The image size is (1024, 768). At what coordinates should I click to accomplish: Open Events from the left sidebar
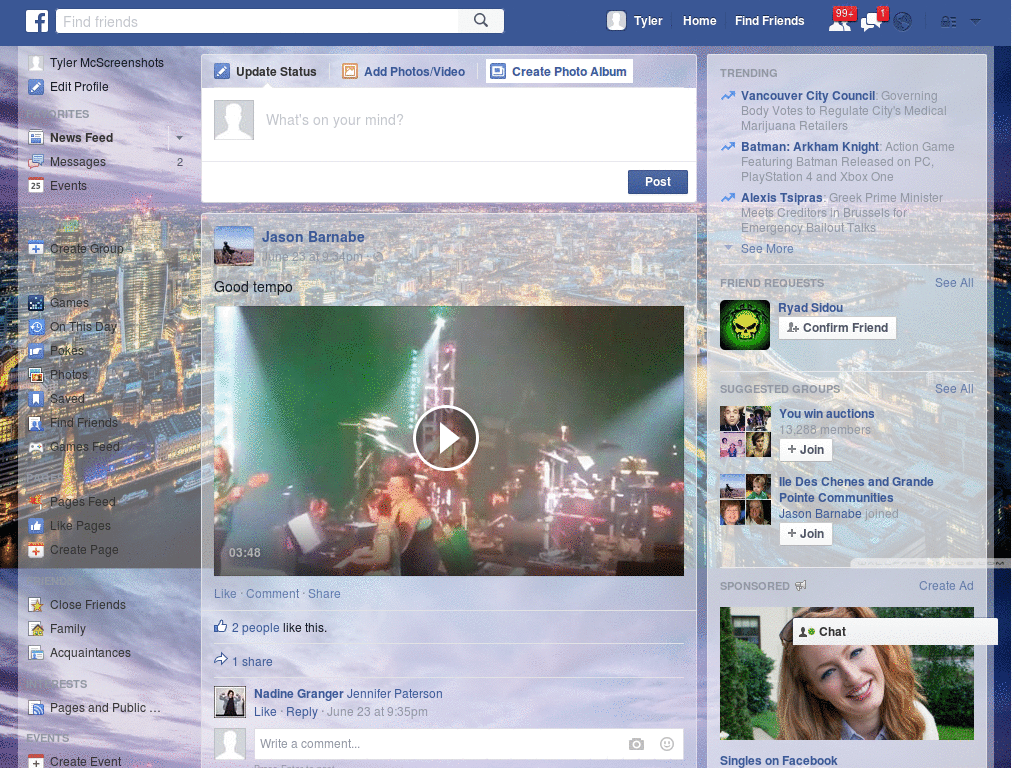pos(67,185)
